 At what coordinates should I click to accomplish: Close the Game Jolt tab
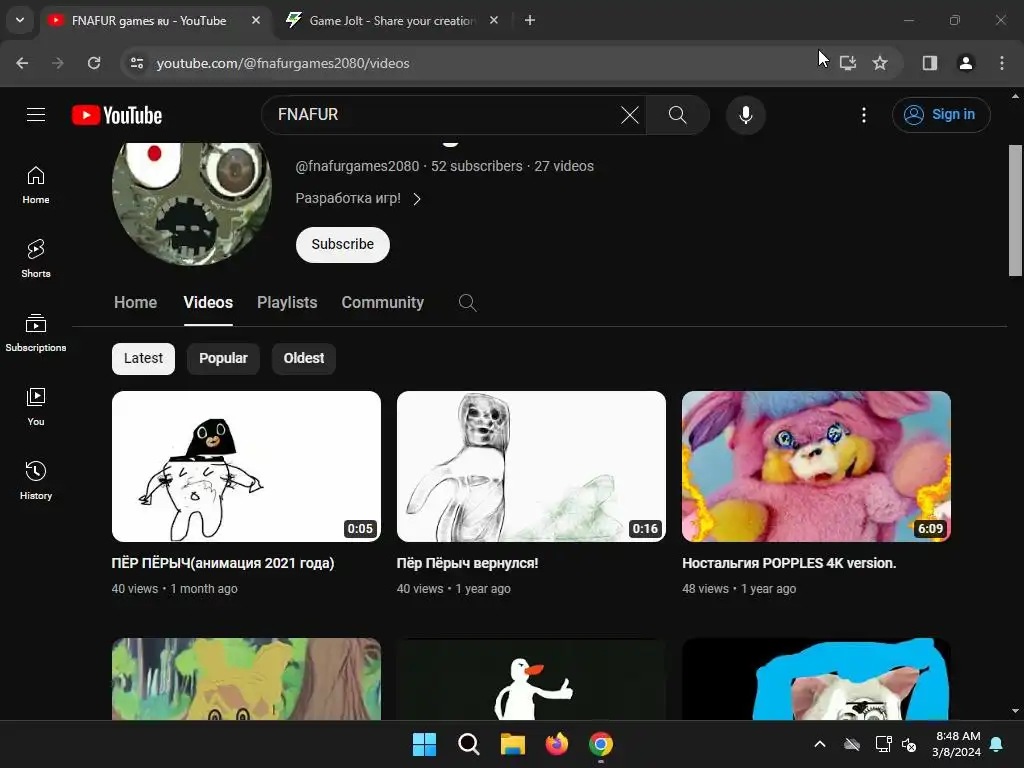[494, 20]
